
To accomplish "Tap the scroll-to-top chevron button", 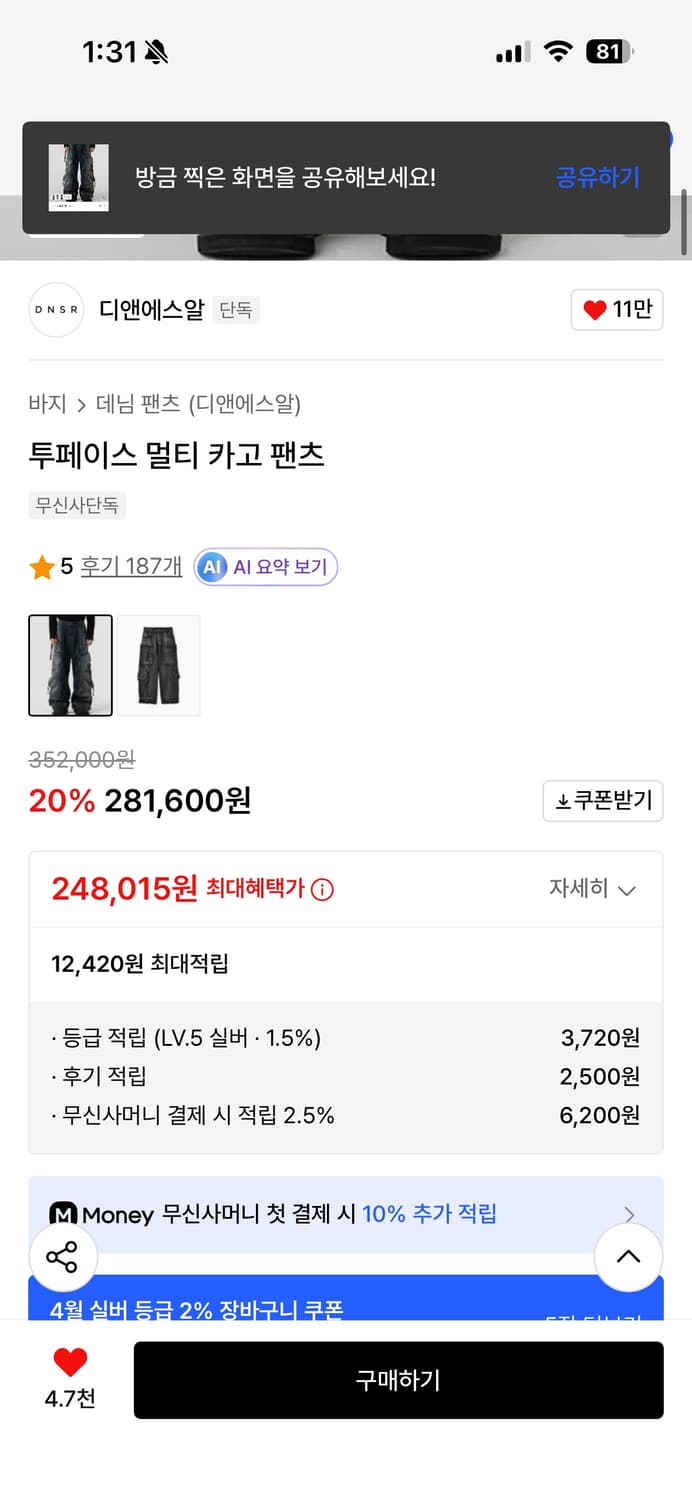I will [x=629, y=1257].
